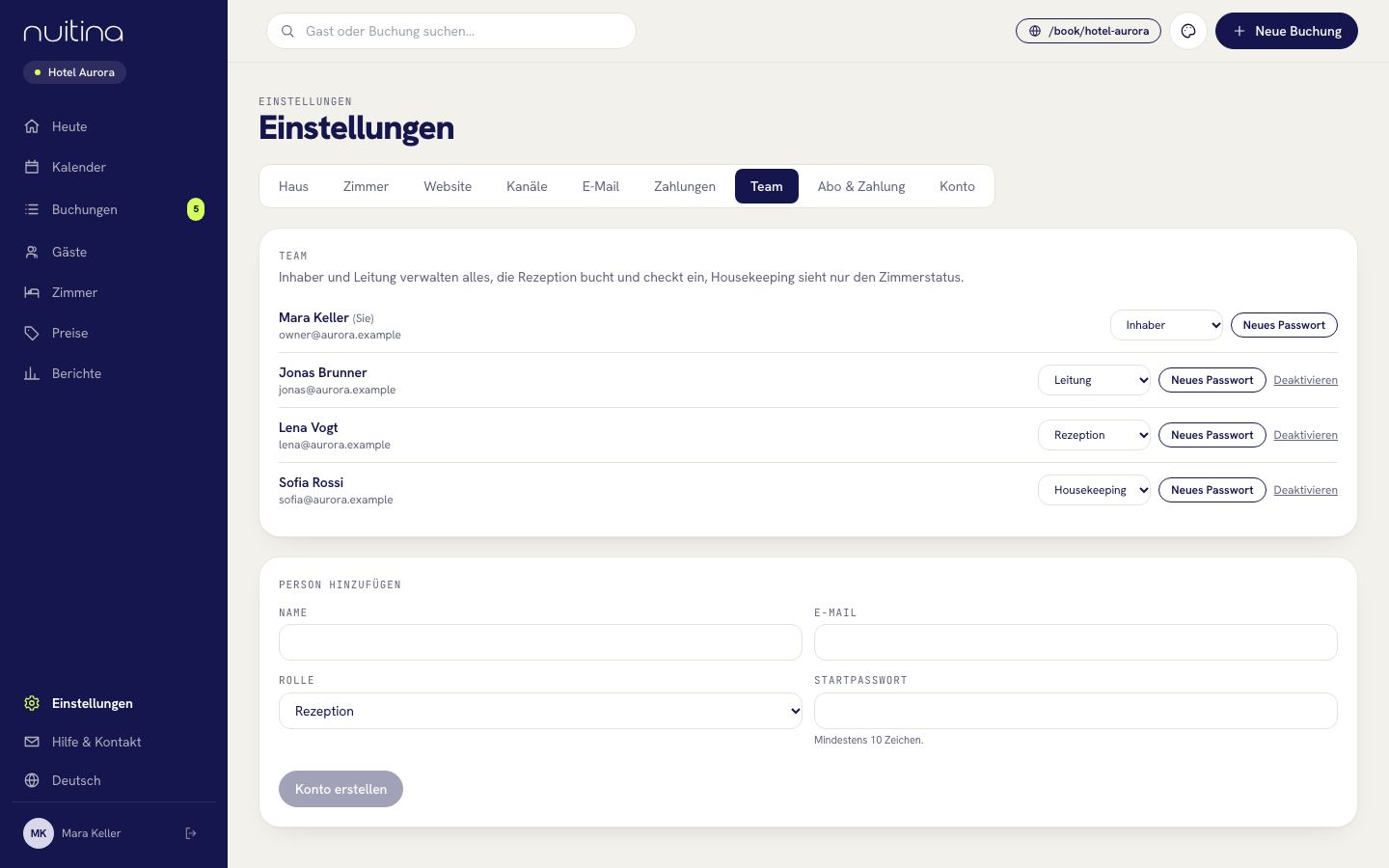Open Lena Vogt's Rezeption role dropdown
This screenshot has height=868, width=1389.
click(x=1094, y=435)
